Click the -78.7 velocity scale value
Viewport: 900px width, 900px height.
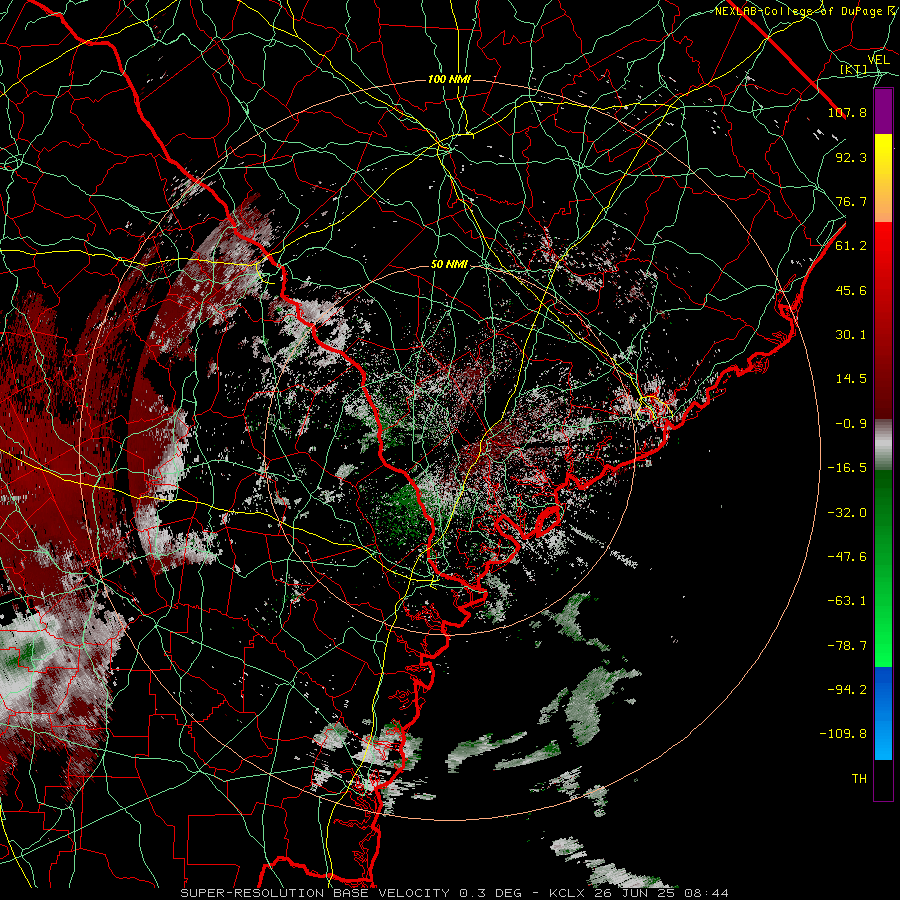[847, 646]
